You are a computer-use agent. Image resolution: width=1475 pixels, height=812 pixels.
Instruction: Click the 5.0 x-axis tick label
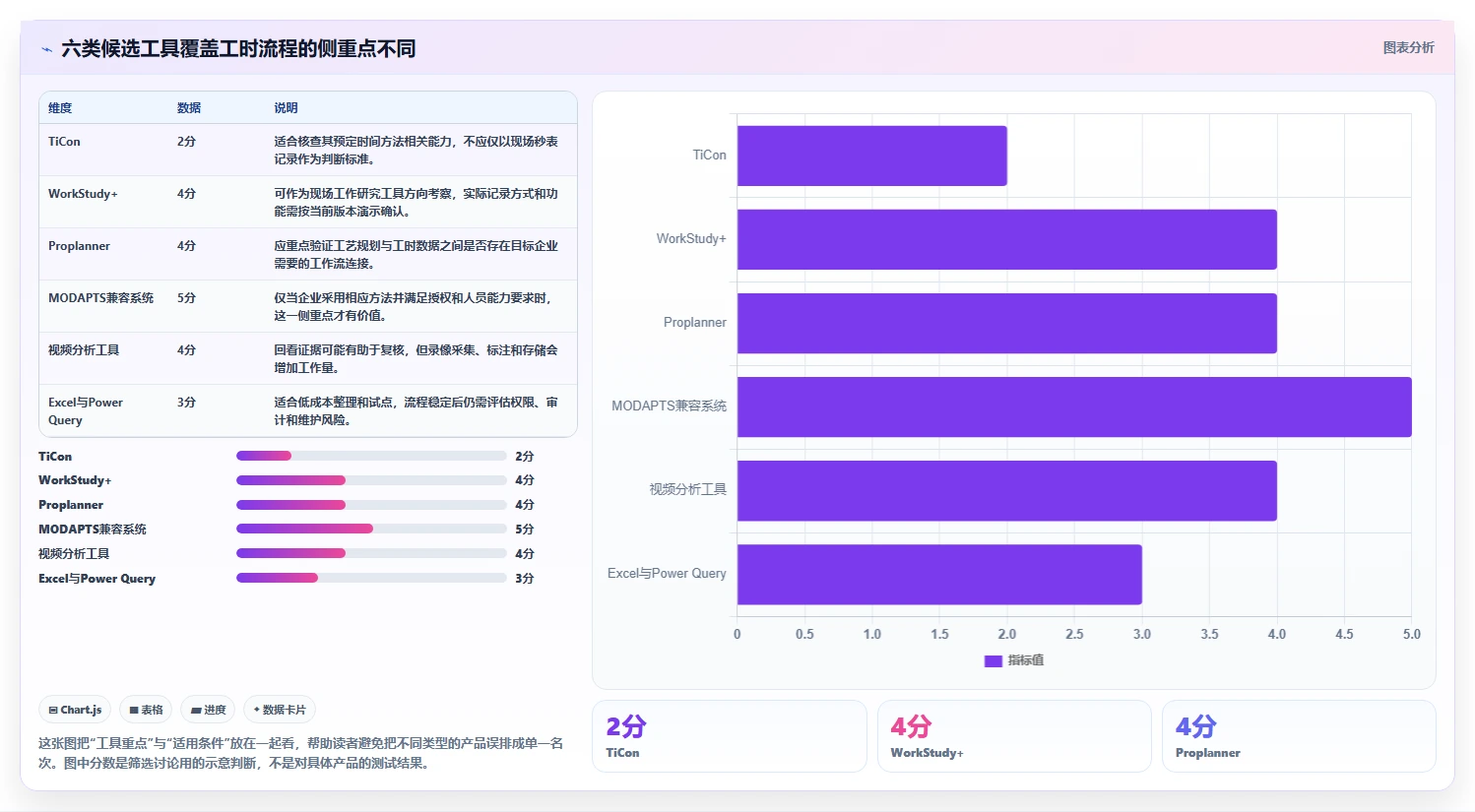pyautogui.click(x=1411, y=635)
